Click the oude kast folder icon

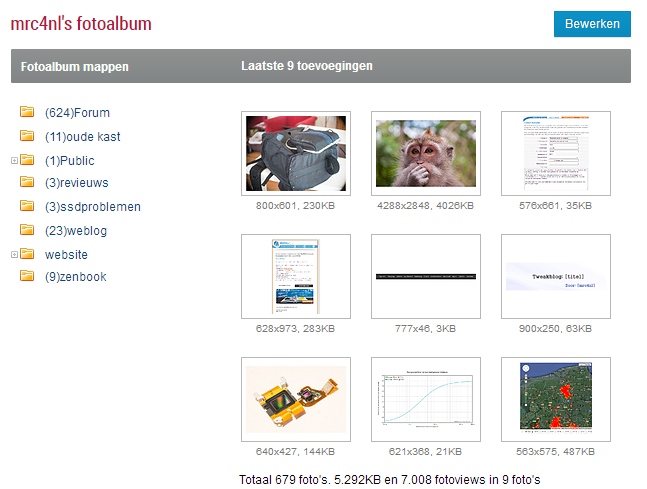[x=27, y=135]
